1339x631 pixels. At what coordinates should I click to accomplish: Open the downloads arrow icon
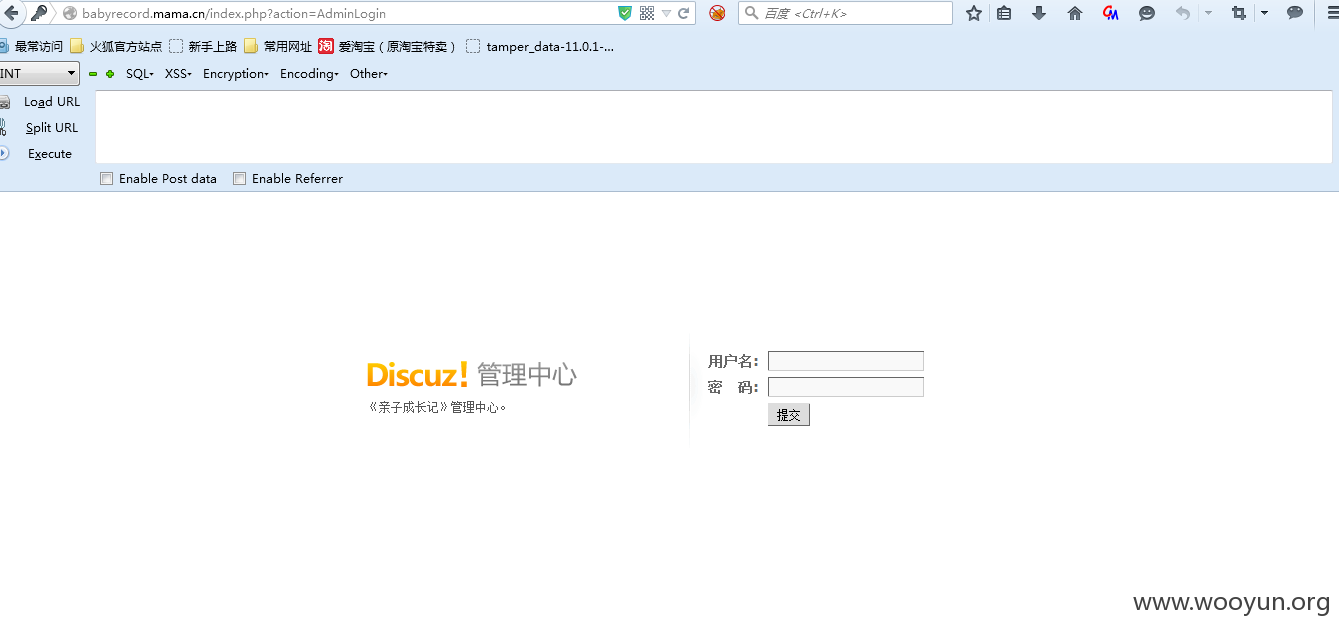point(1039,13)
